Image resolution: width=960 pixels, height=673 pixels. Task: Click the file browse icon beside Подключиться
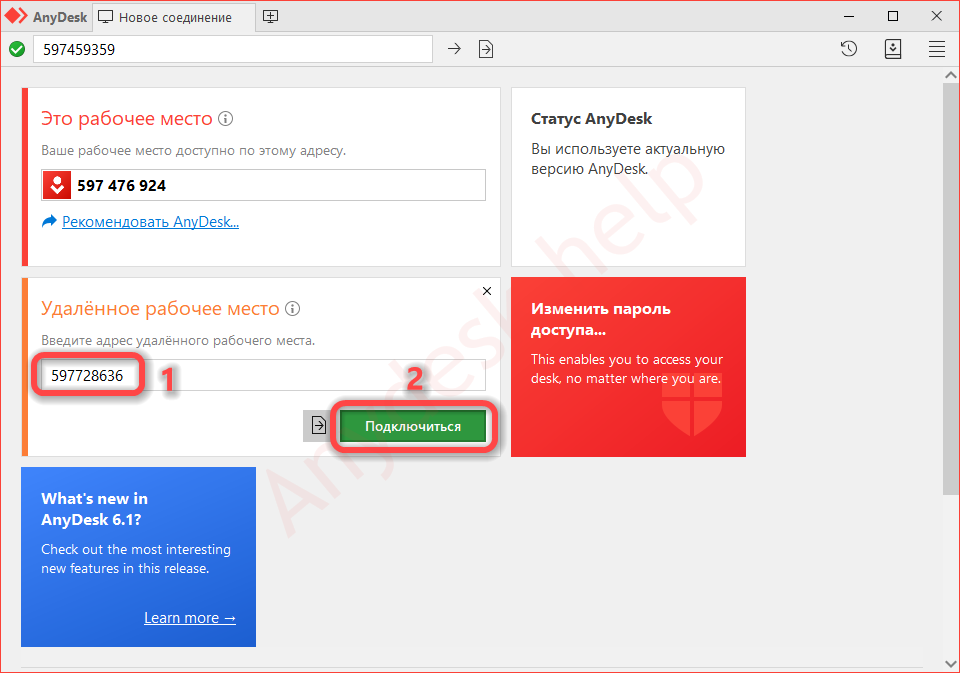point(318,426)
